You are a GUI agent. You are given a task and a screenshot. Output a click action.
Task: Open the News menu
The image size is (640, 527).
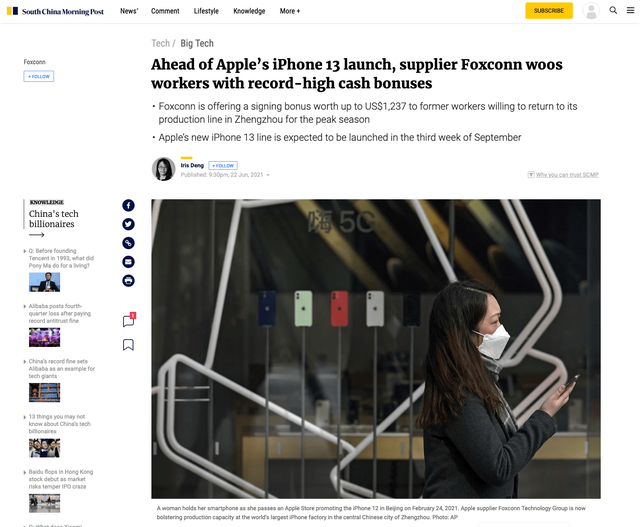click(x=129, y=11)
